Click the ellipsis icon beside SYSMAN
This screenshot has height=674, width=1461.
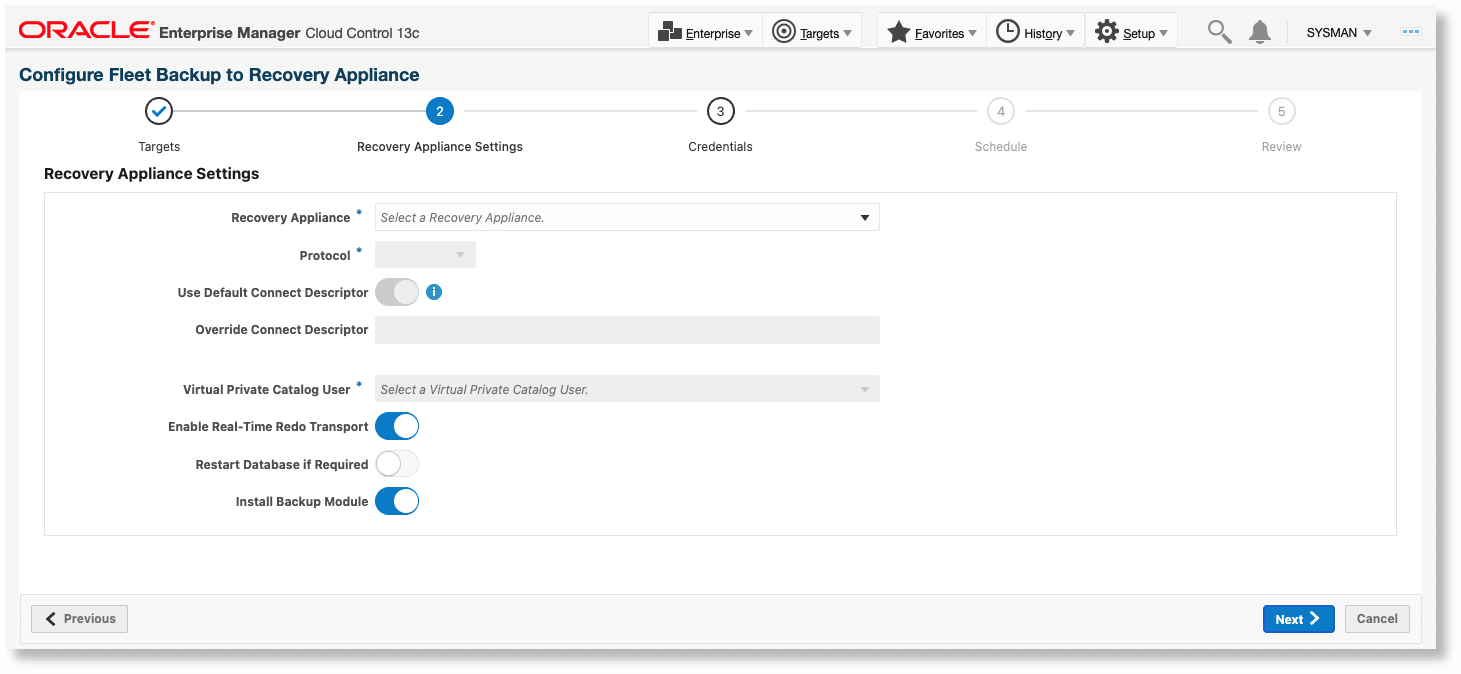(1410, 31)
